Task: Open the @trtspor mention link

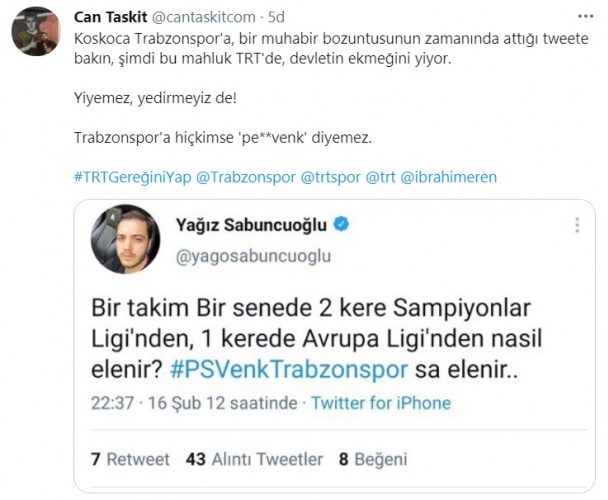Action: click(331, 177)
